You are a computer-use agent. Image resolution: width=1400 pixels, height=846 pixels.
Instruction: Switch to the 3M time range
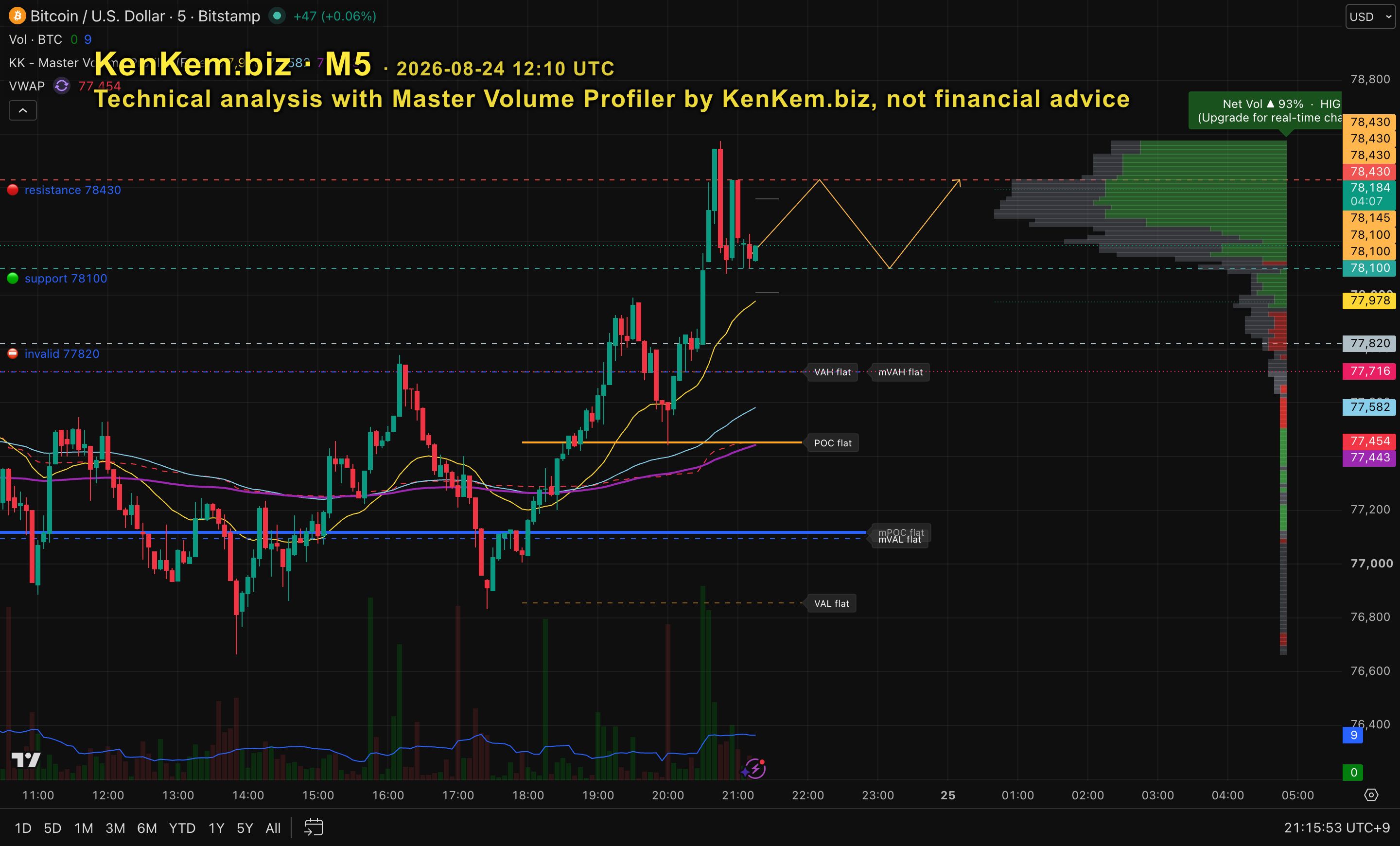(x=115, y=828)
